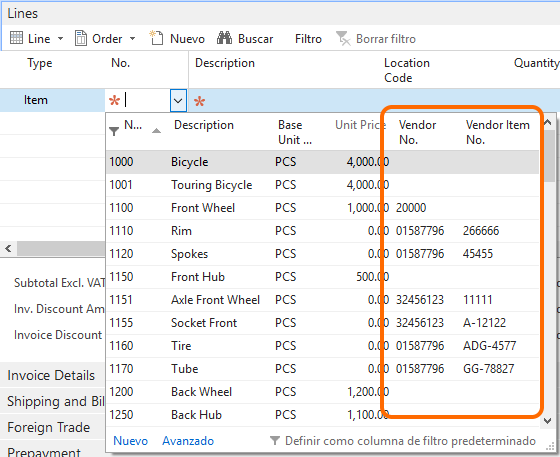Click the Nuevo new-line icon
The height and width of the screenshot is (457, 560).
156,38
